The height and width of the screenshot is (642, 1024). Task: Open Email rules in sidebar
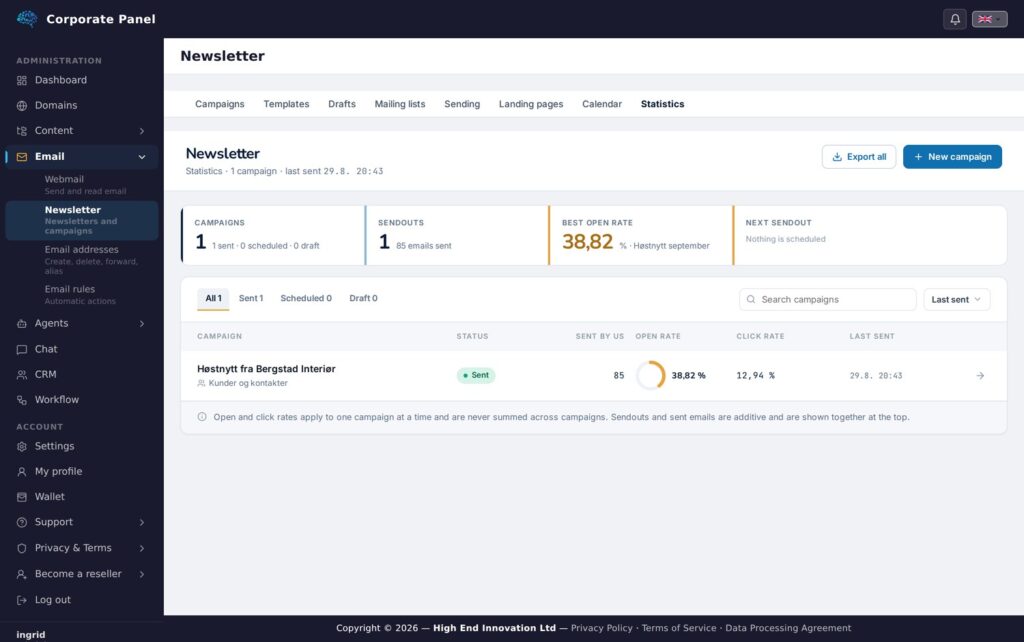[x=82, y=294]
